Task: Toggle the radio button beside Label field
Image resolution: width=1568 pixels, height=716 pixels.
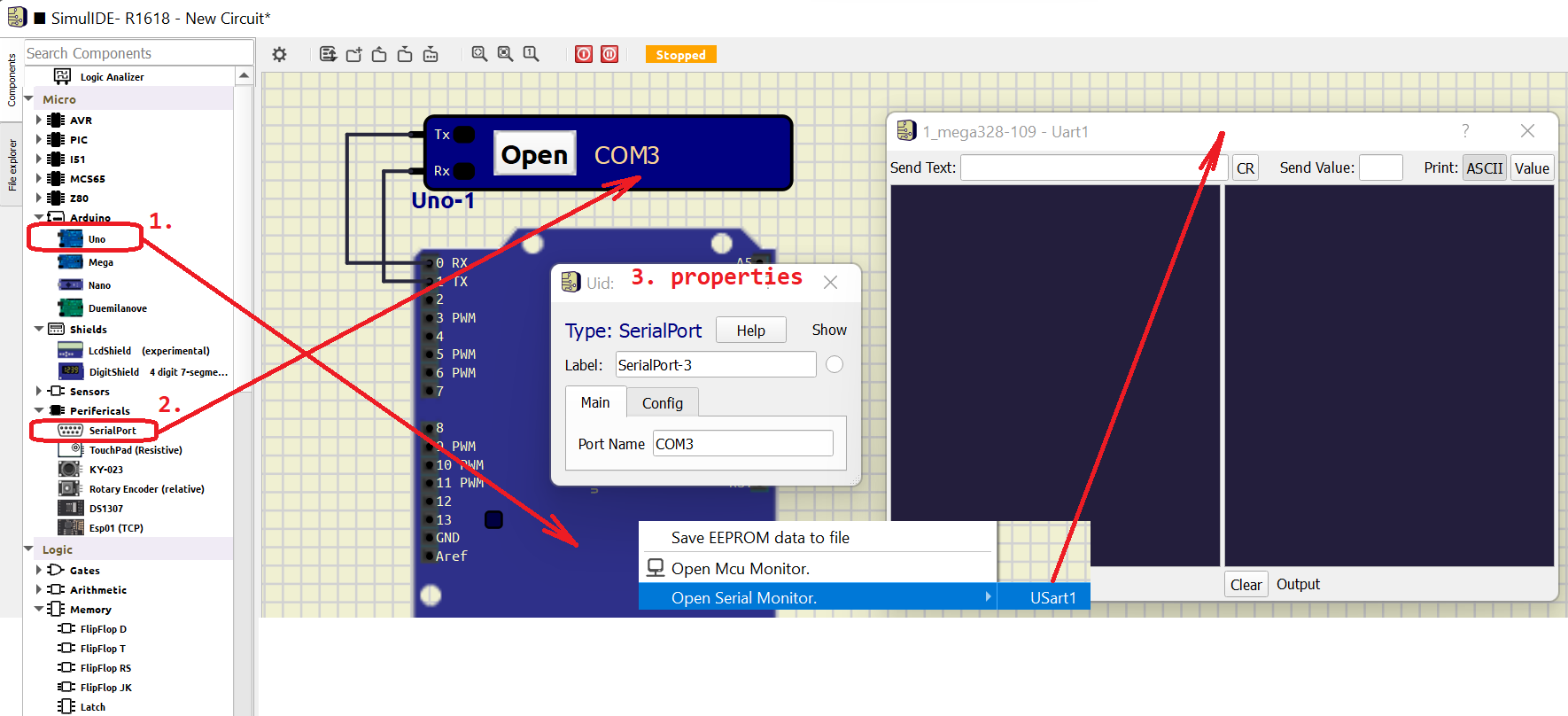Action: click(x=834, y=364)
